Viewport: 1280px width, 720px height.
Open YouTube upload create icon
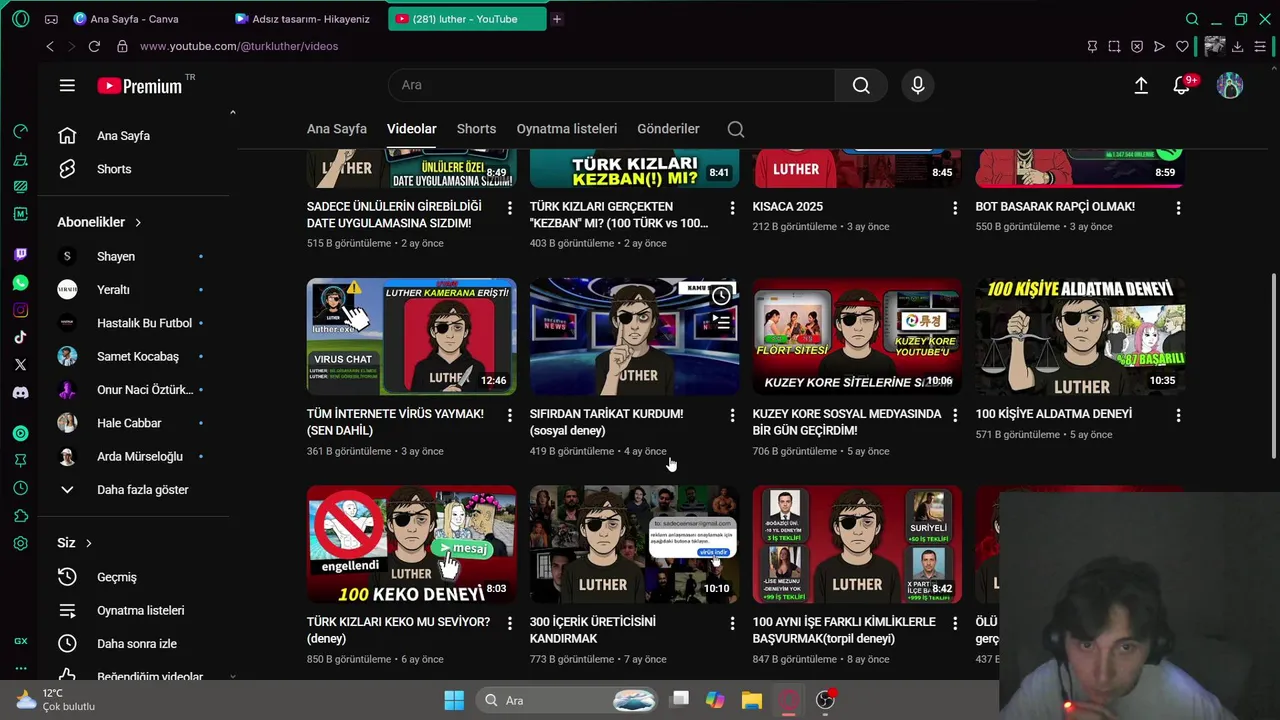[x=1141, y=86]
